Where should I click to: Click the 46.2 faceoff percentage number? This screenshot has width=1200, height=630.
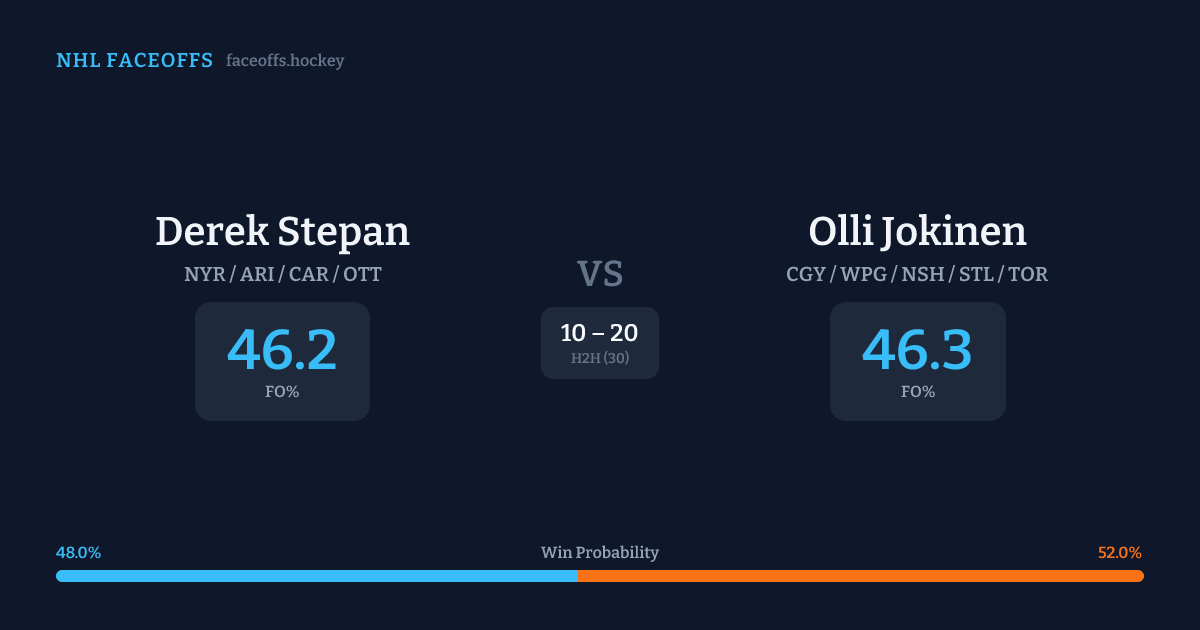click(282, 349)
